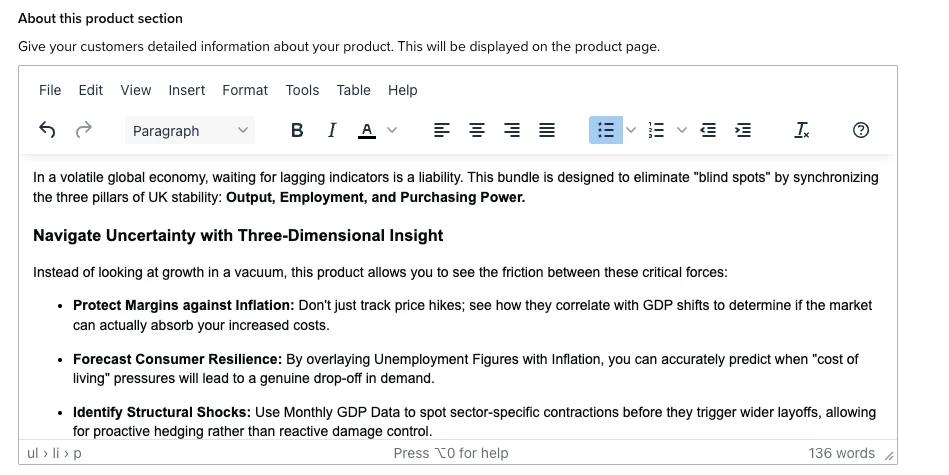Toggle bold formatting
The height and width of the screenshot is (475, 949).
(297, 130)
